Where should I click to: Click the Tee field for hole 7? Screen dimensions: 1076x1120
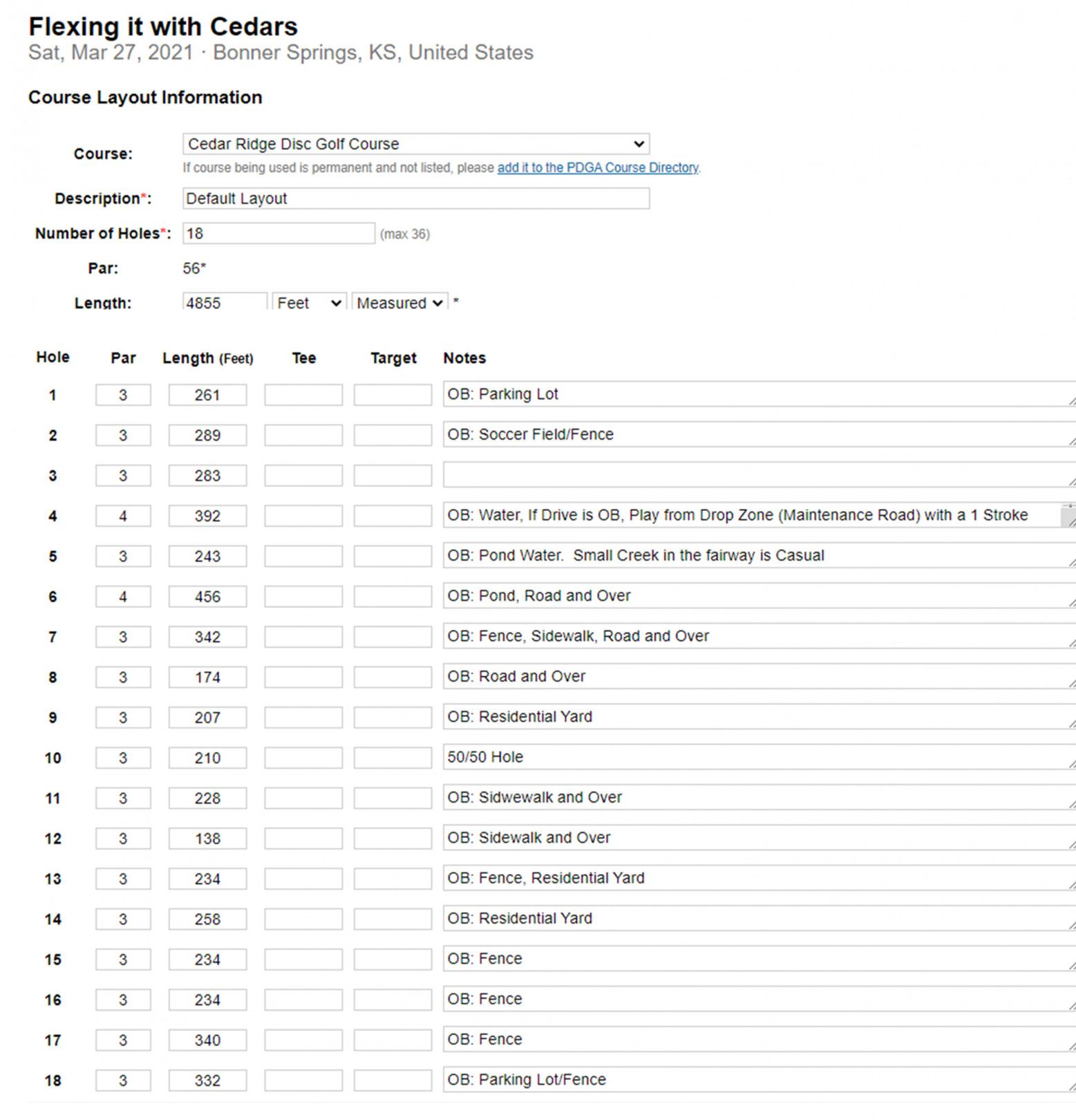click(303, 637)
